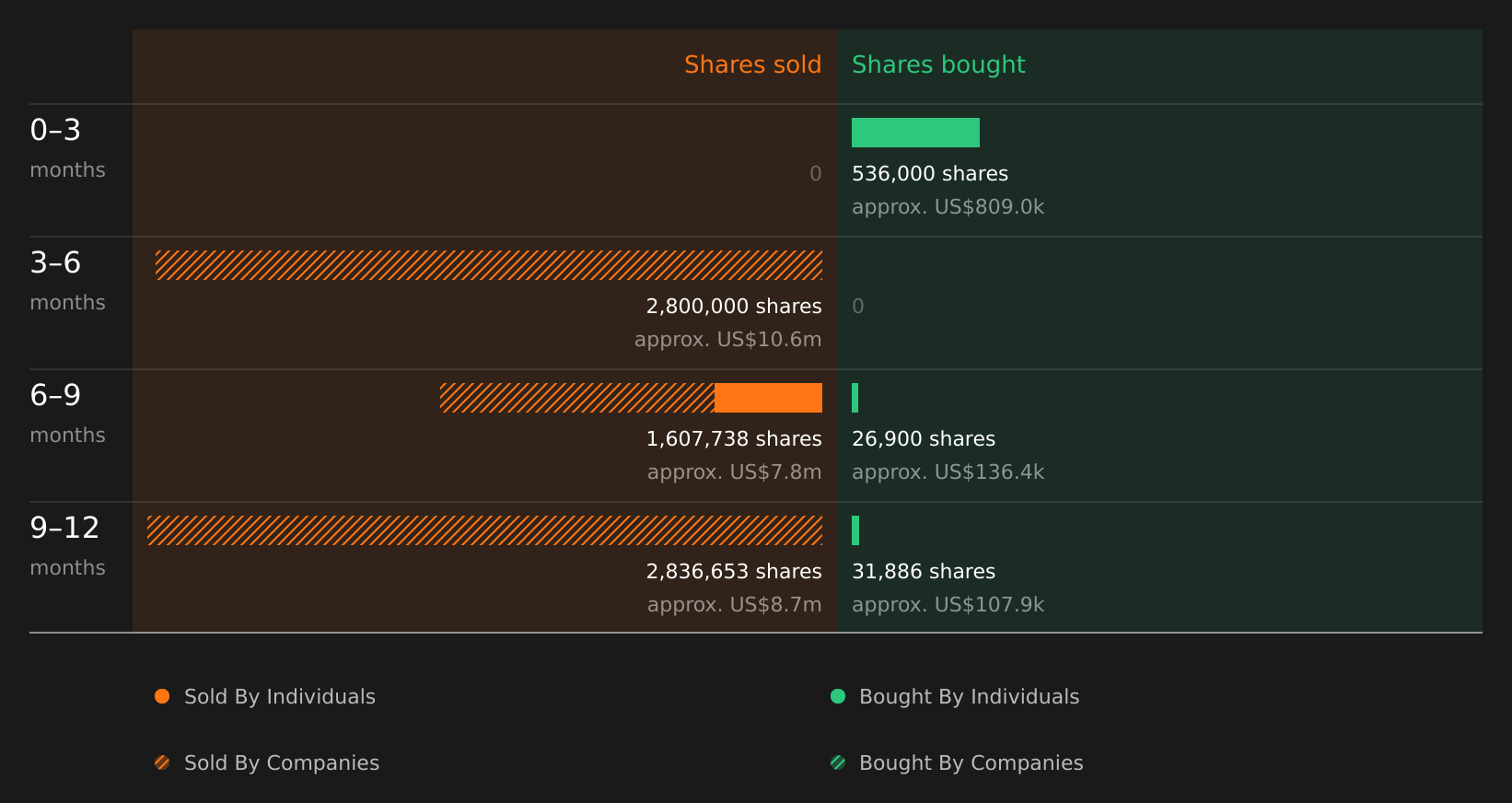Click the Sold By Individuals orange dot

pos(162,696)
